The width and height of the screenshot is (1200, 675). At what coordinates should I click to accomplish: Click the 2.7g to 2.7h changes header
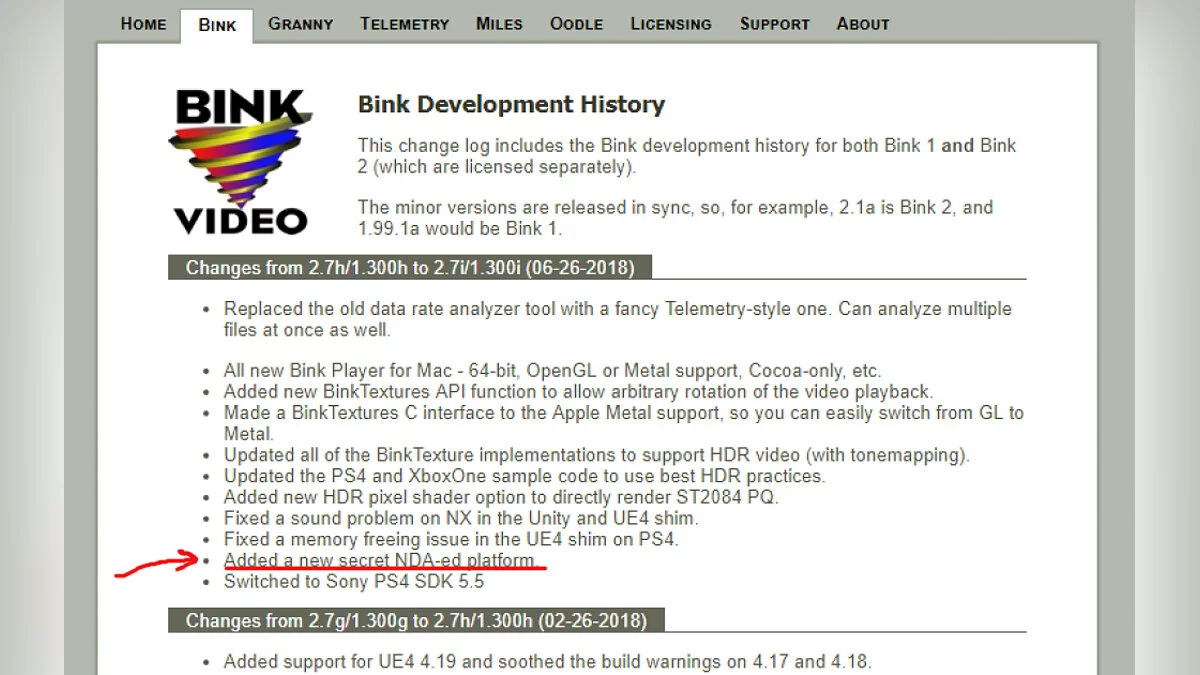[416, 620]
